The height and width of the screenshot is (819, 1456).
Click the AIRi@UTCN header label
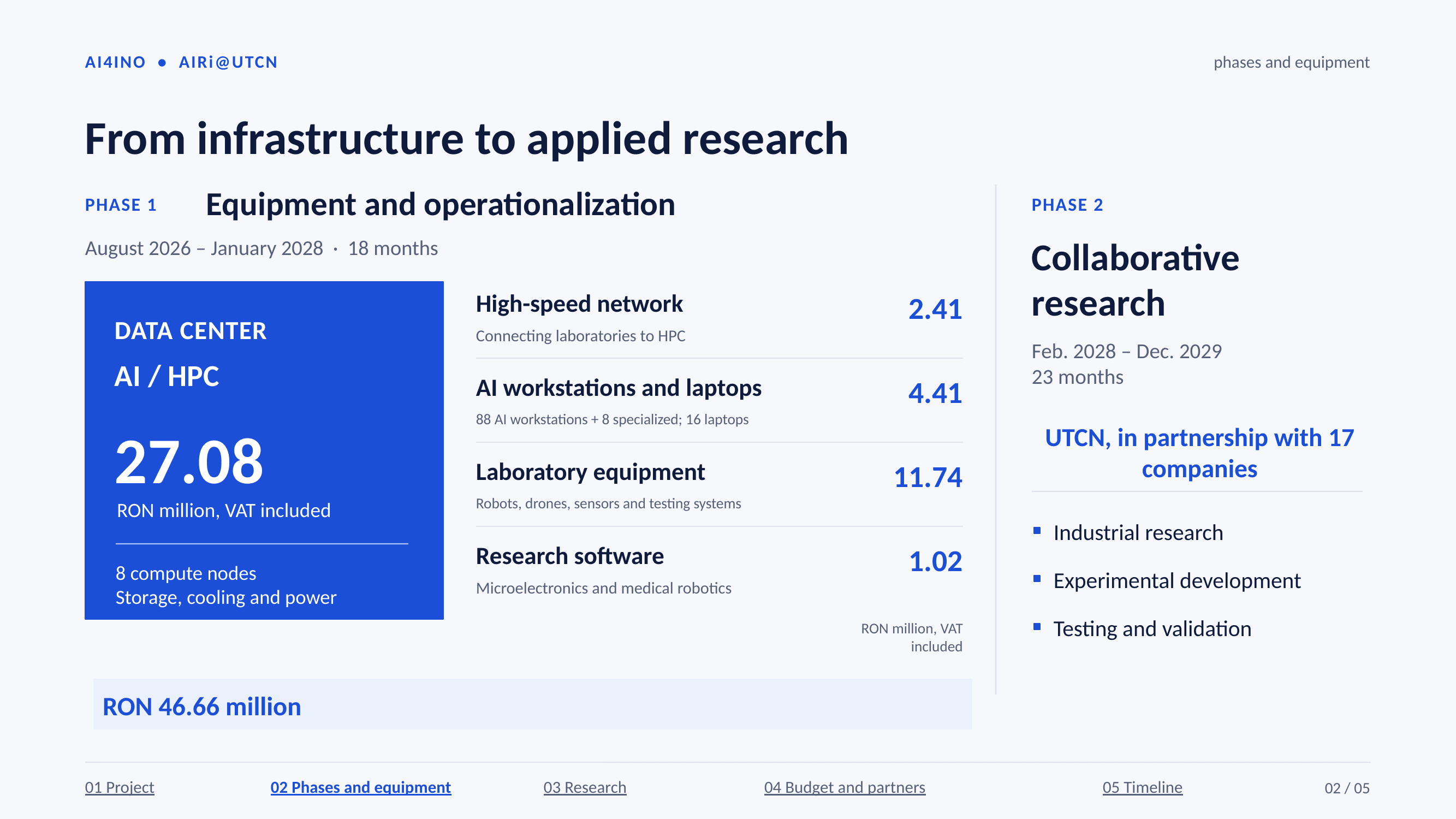pyautogui.click(x=228, y=62)
